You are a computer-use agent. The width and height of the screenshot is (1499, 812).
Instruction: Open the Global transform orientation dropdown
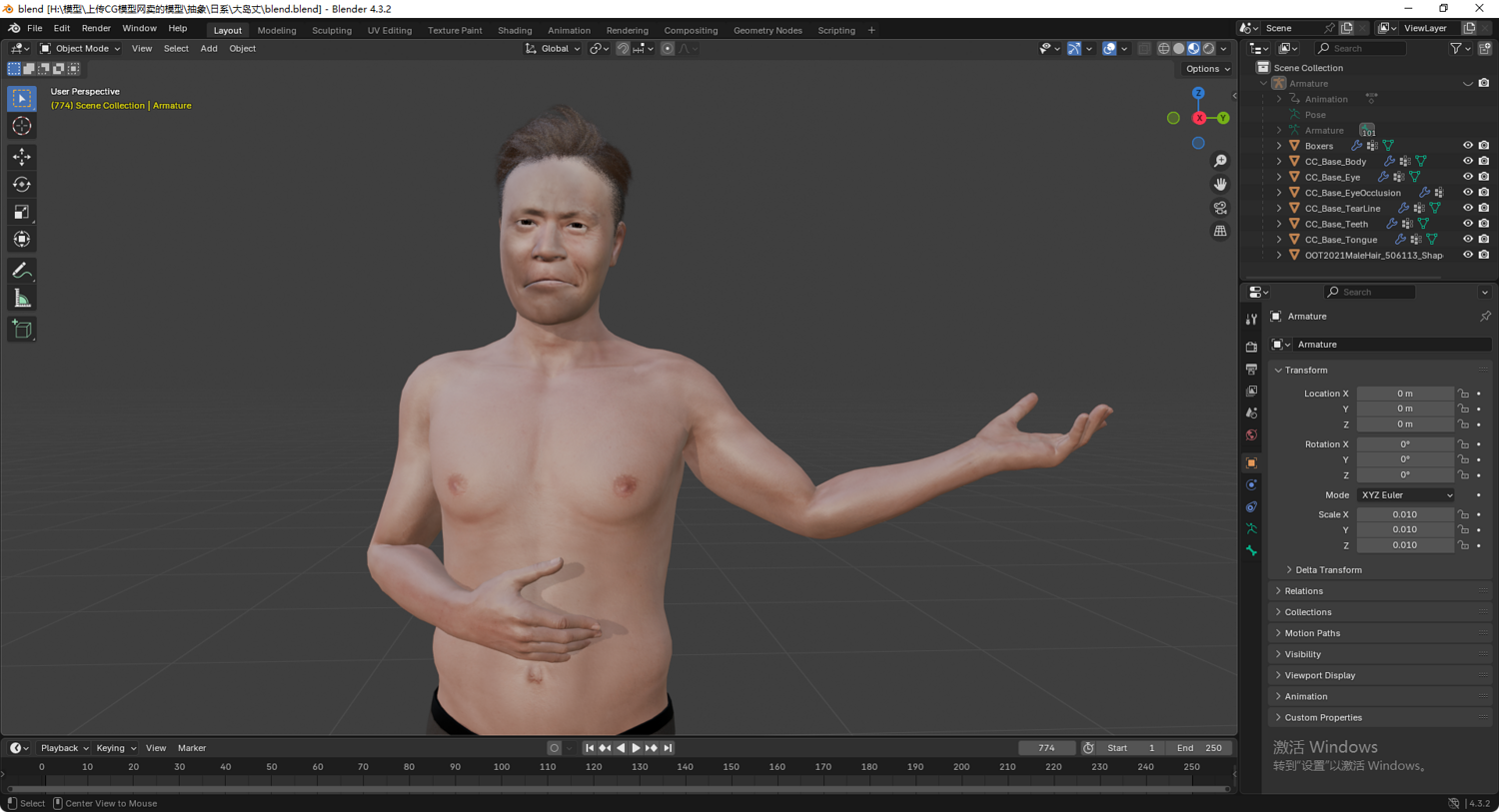(x=553, y=48)
